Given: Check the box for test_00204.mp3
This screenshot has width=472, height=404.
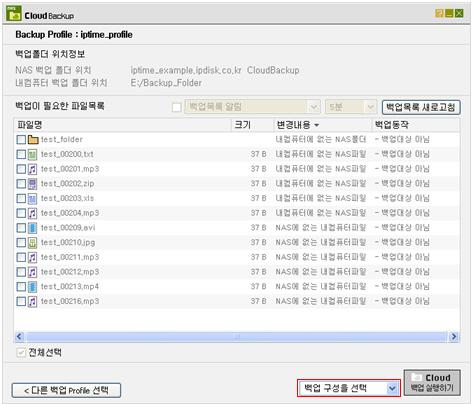Looking at the screenshot, I should click(21, 213).
